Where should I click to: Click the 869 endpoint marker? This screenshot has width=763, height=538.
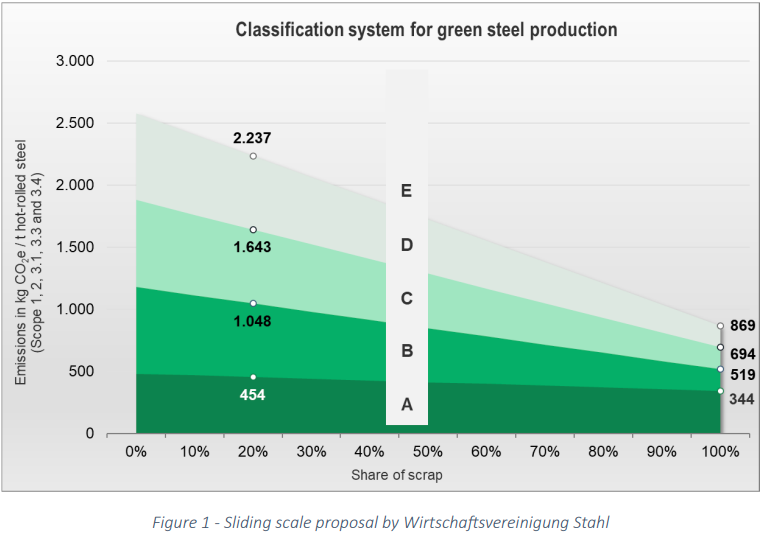(720, 326)
